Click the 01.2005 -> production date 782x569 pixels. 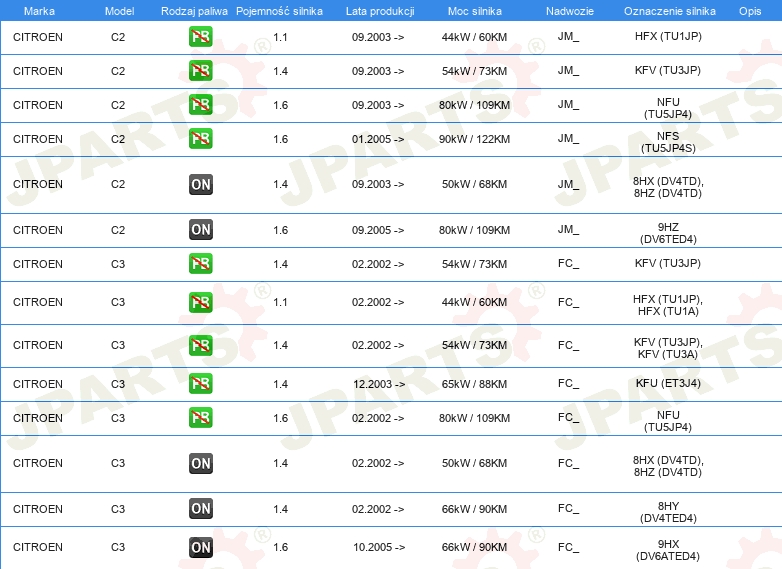(x=378, y=139)
